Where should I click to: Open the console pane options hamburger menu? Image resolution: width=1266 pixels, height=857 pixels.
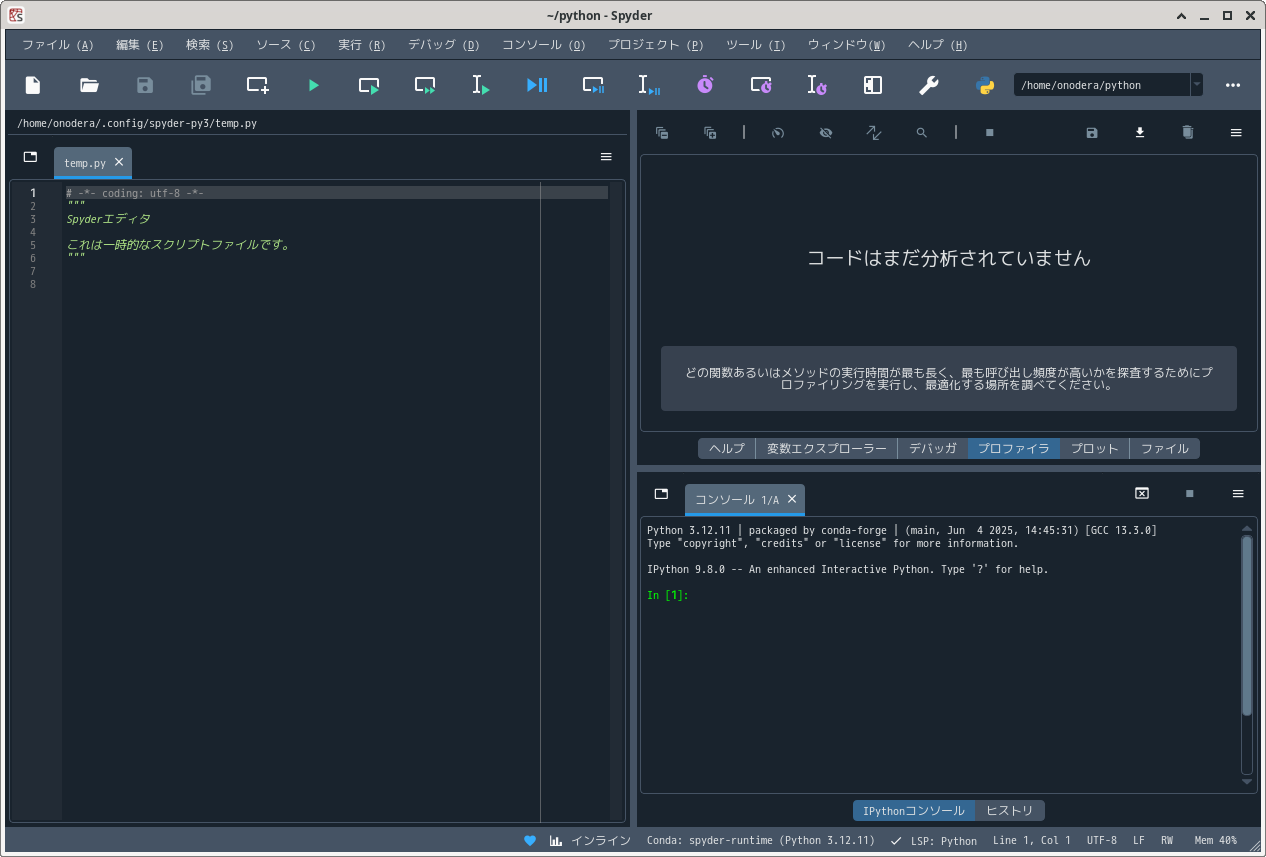pyautogui.click(x=1238, y=493)
